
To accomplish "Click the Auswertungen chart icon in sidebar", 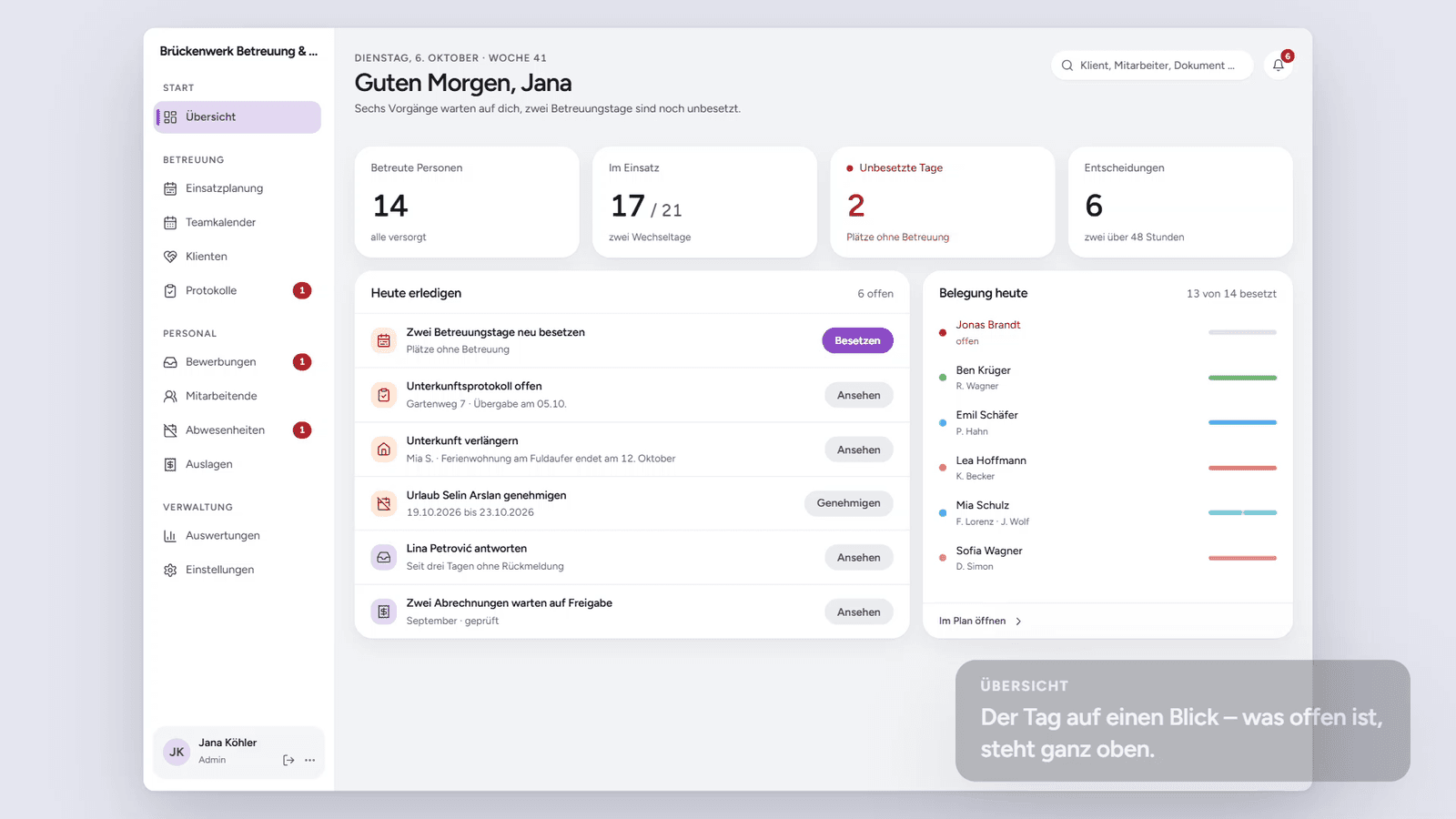I will [x=170, y=536].
